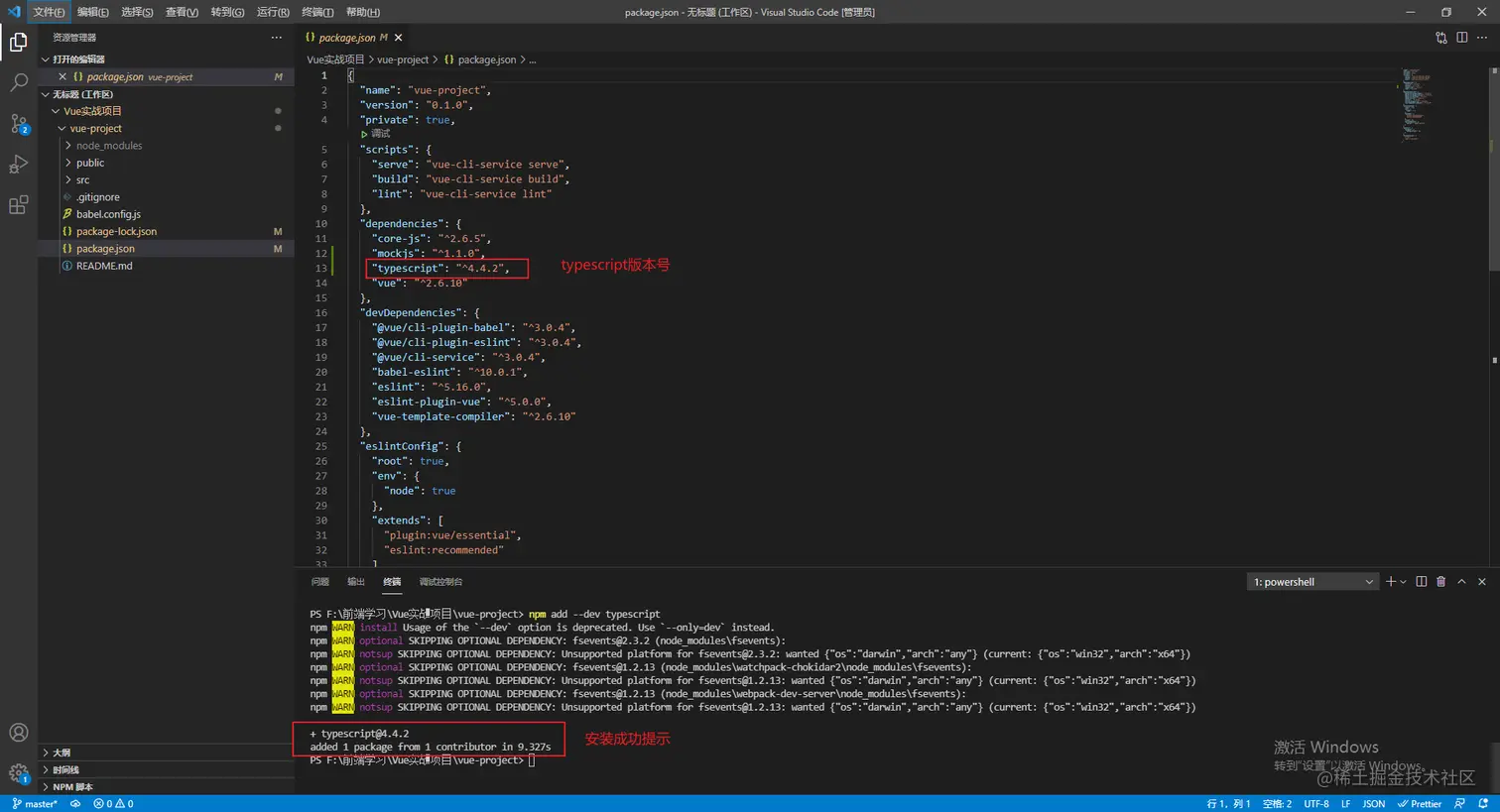
Task: Close the package.json editor tab
Action: (399, 38)
